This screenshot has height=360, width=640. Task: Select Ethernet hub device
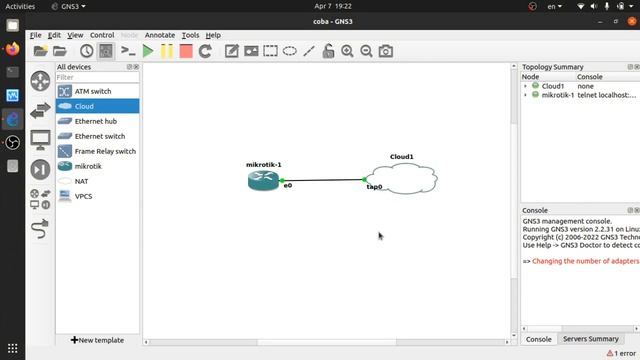point(98,121)
